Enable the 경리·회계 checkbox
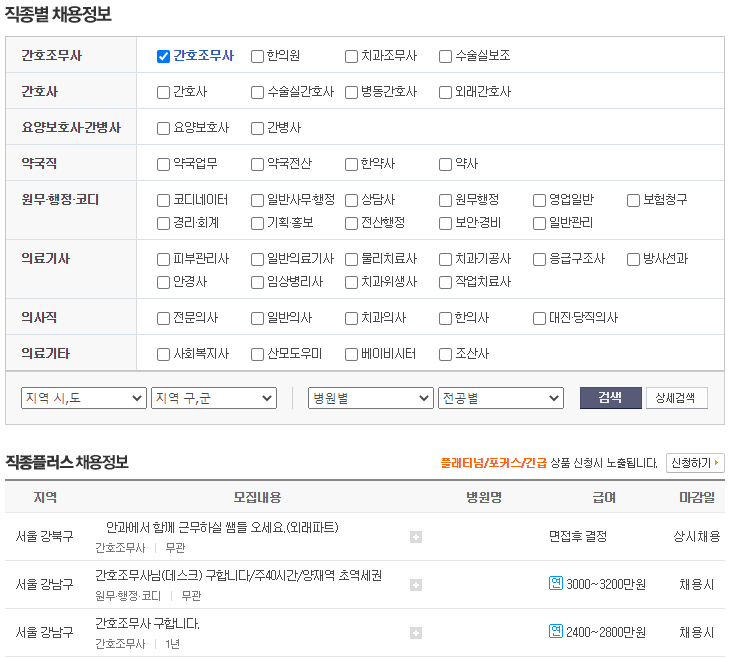Image resolution: width=730 pixels, height=659 pixels. click(163, 223)
